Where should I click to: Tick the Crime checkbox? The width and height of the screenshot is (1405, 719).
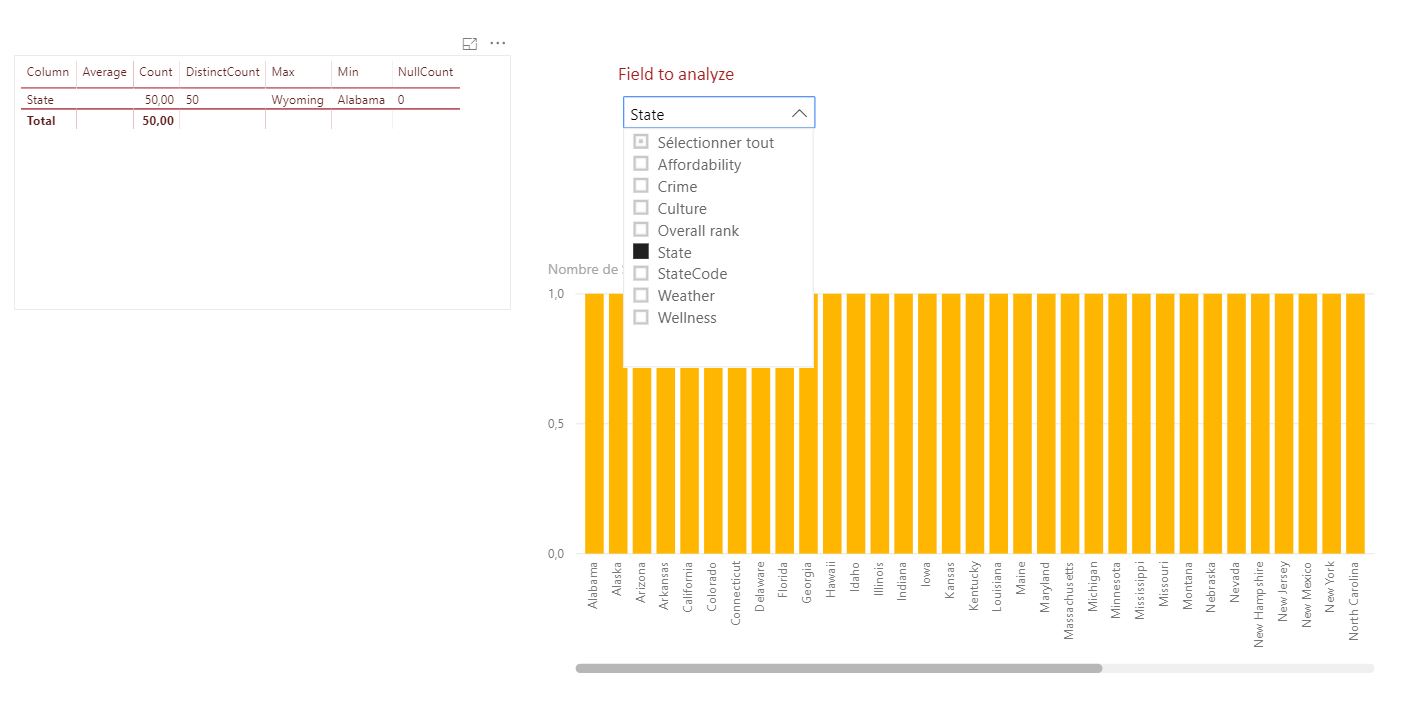pyautogui.click(x=641, y=186)
